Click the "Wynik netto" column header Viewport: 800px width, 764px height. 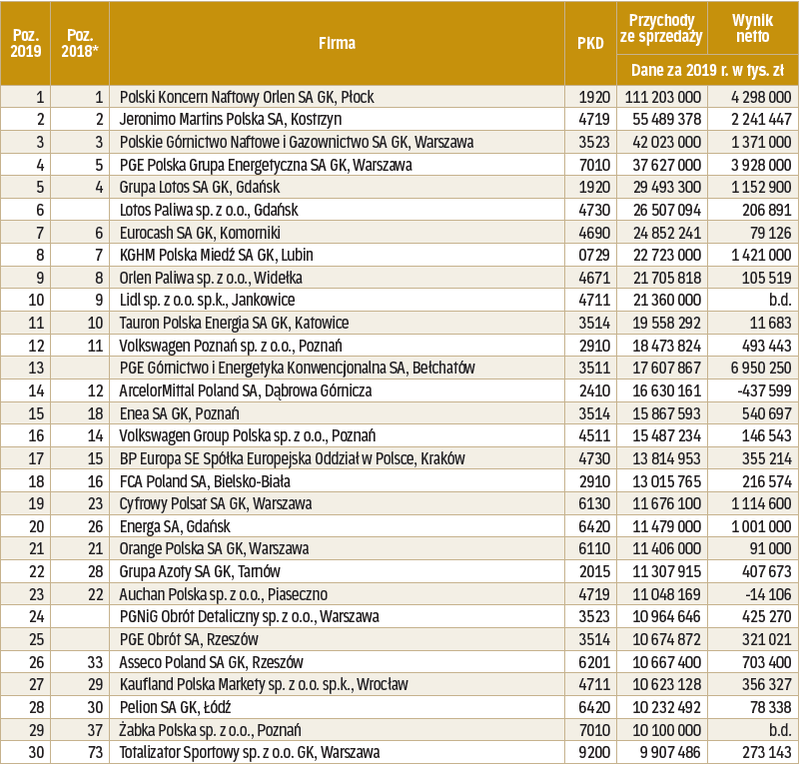tap(750, 29)
